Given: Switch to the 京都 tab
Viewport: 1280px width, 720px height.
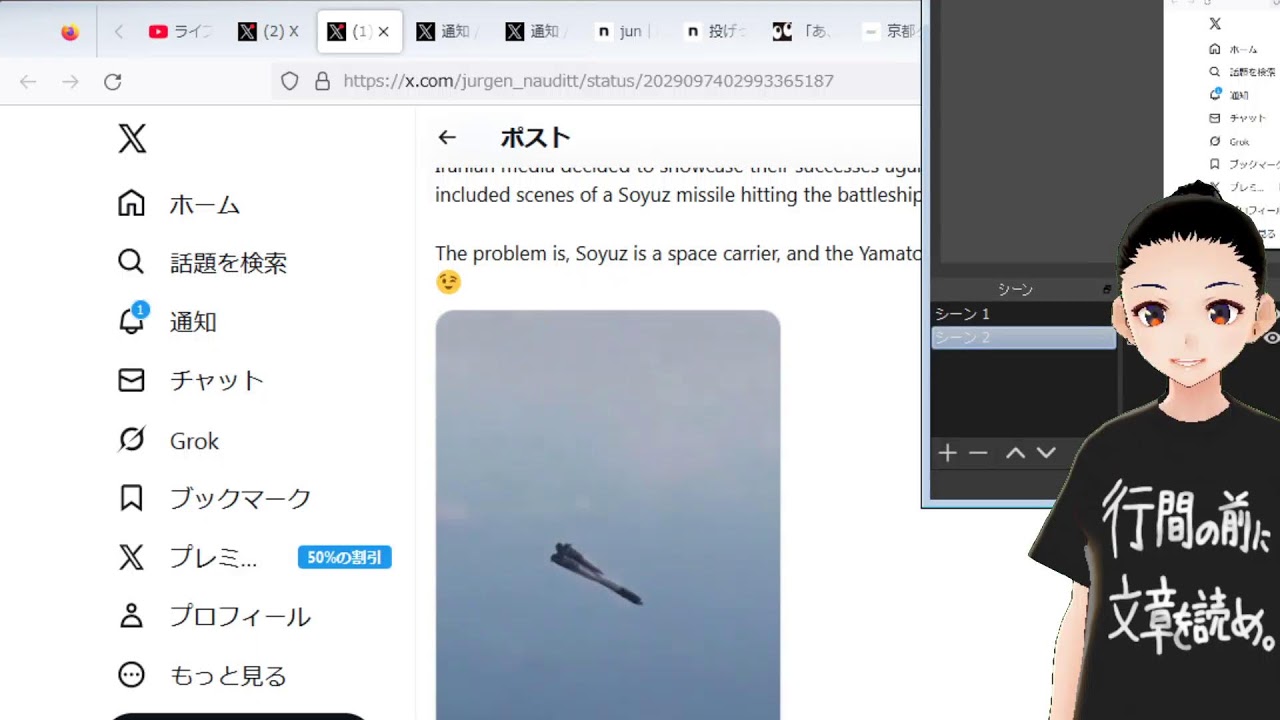Looking at the screenshot, I should click(888, 32).
